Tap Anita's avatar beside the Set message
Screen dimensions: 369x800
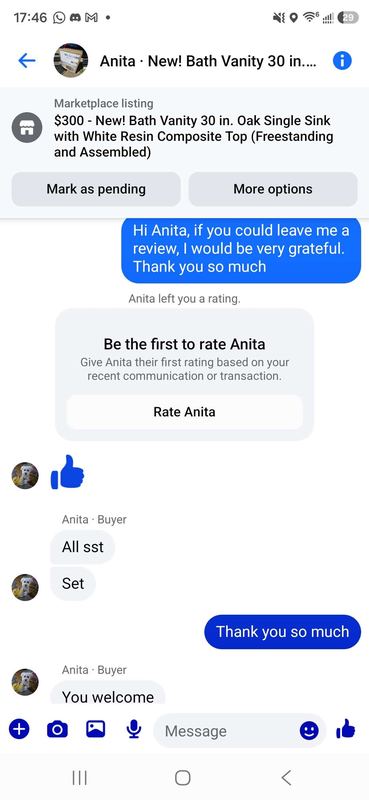(25, 587)
